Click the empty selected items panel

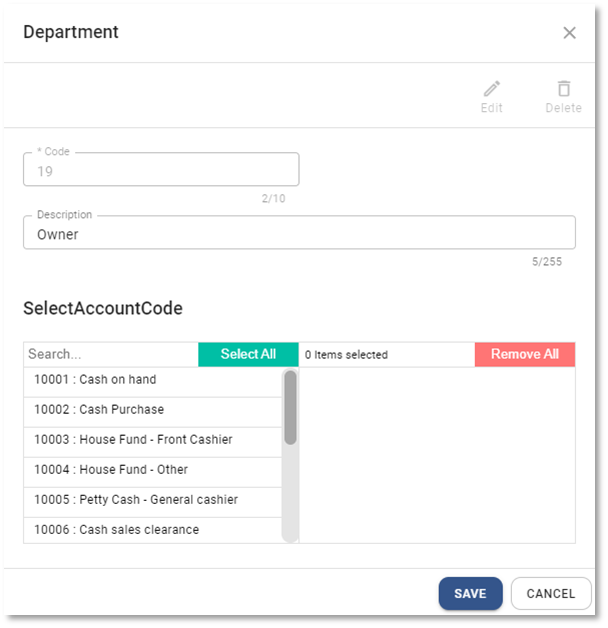coord(437,455)
